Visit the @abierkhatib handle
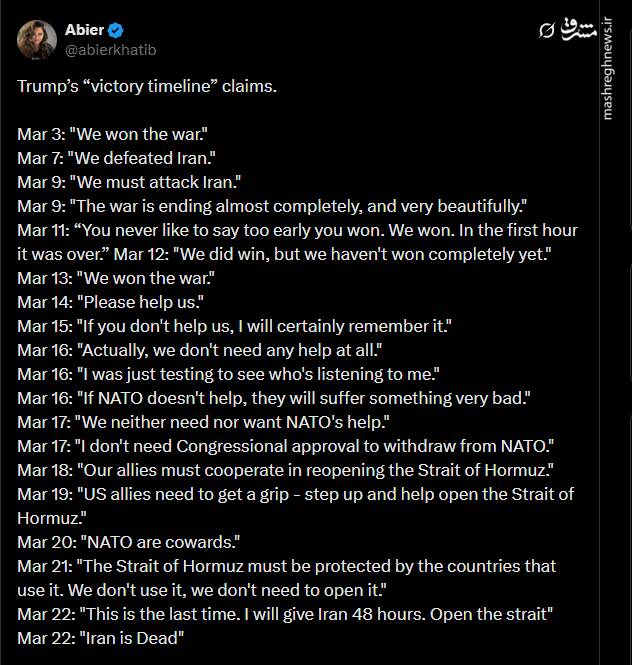 coord(110,50)
